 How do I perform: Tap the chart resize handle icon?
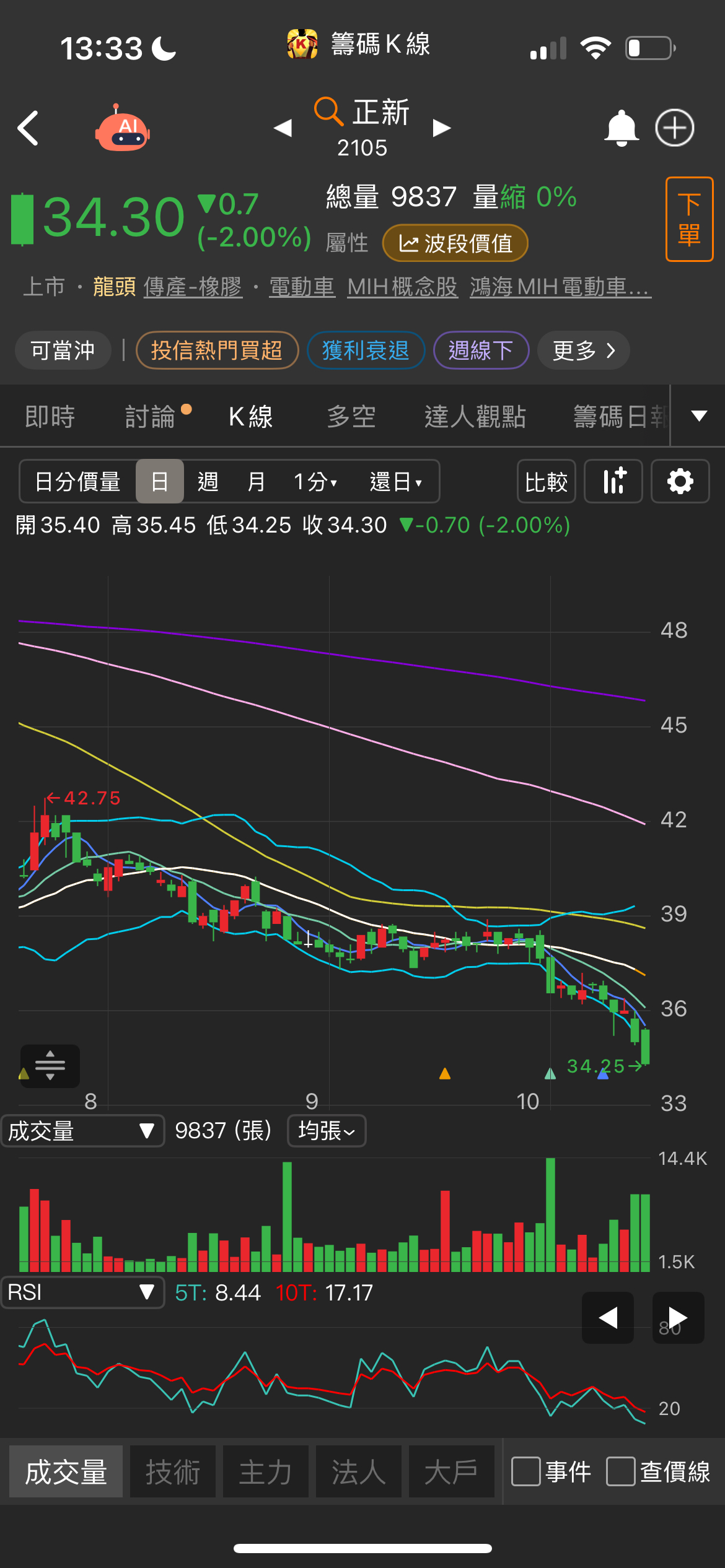point(50,1065)
